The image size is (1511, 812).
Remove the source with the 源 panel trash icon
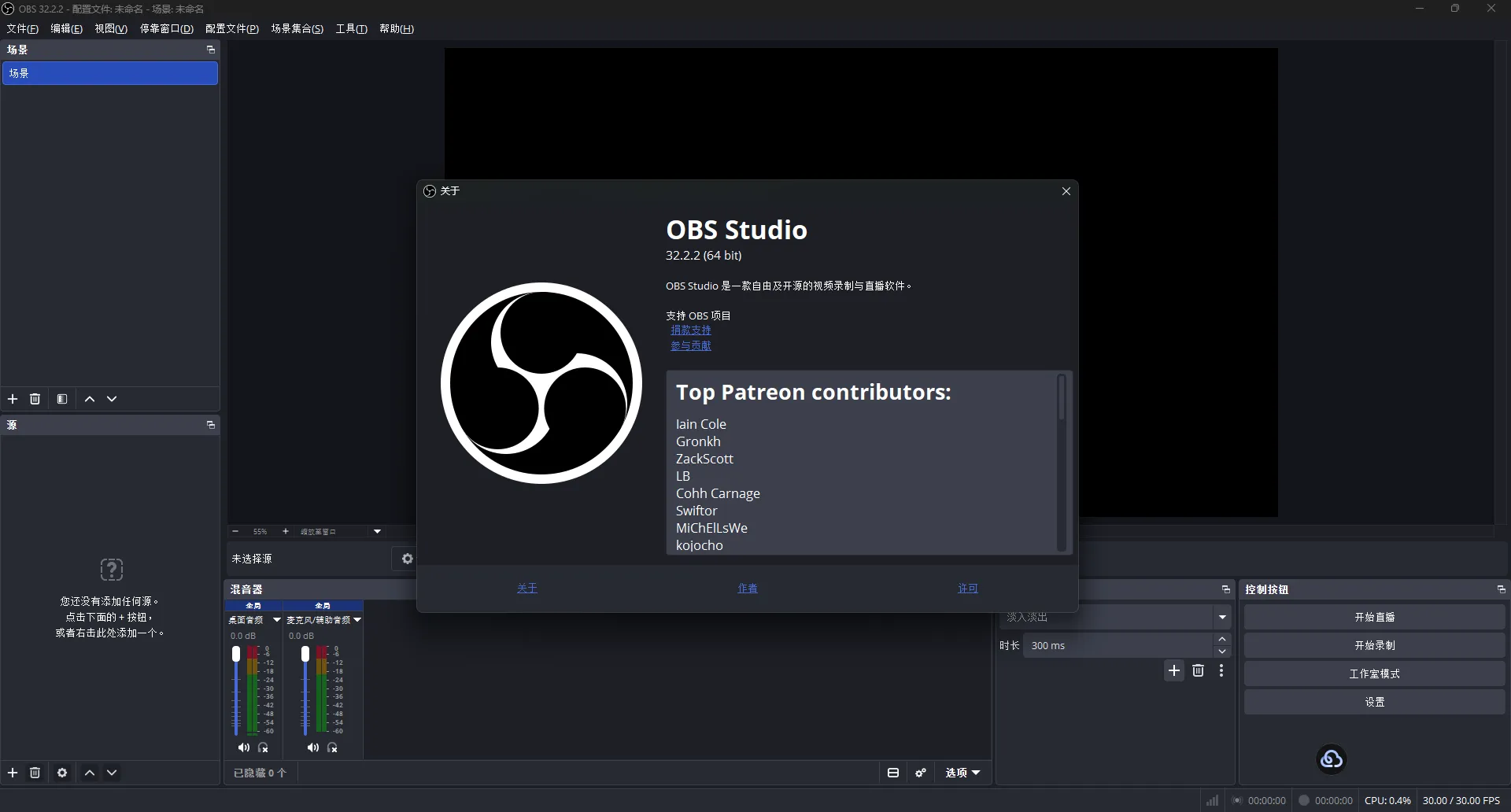click(35, 773)
